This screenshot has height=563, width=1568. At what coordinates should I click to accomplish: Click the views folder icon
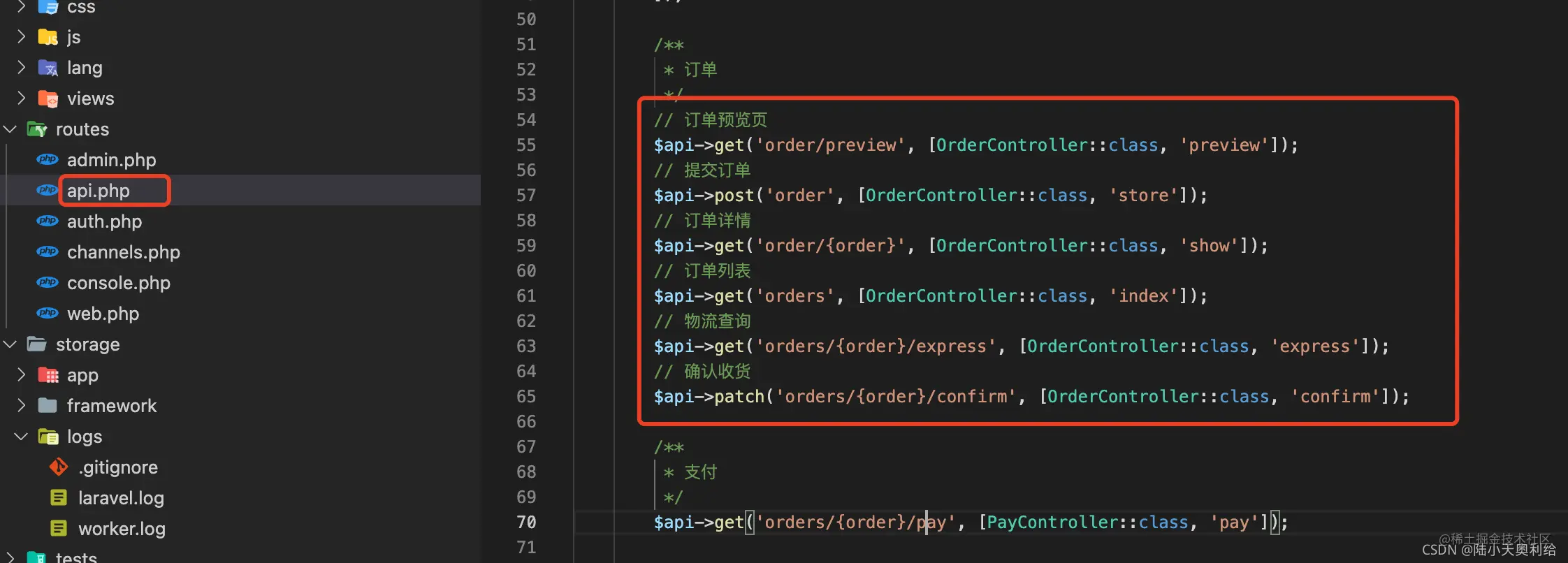click(48, 98)
